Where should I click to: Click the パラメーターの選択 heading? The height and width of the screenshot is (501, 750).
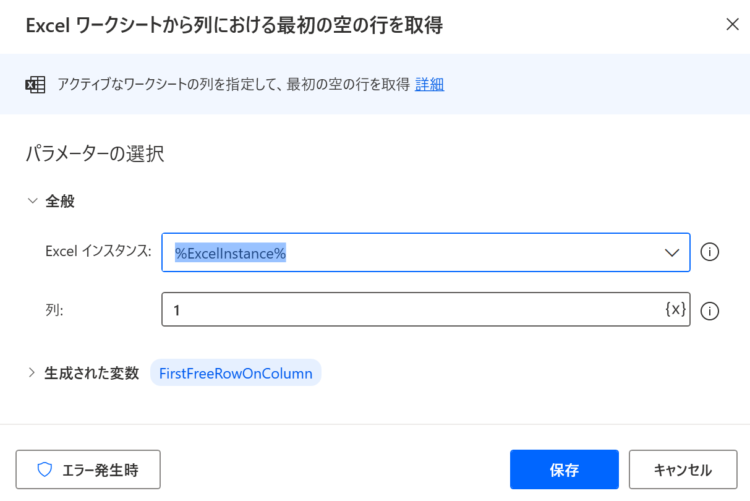click(x=95, y=154)
